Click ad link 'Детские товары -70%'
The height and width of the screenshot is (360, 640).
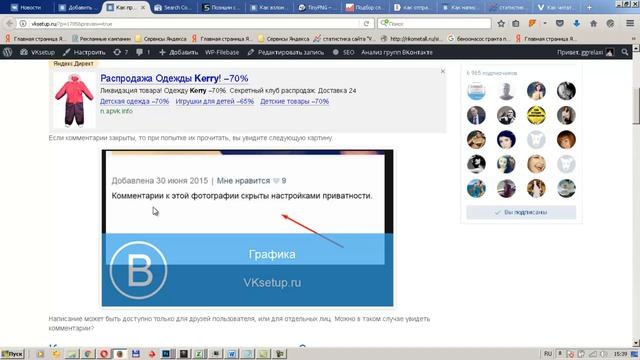[x=294, y=101]
